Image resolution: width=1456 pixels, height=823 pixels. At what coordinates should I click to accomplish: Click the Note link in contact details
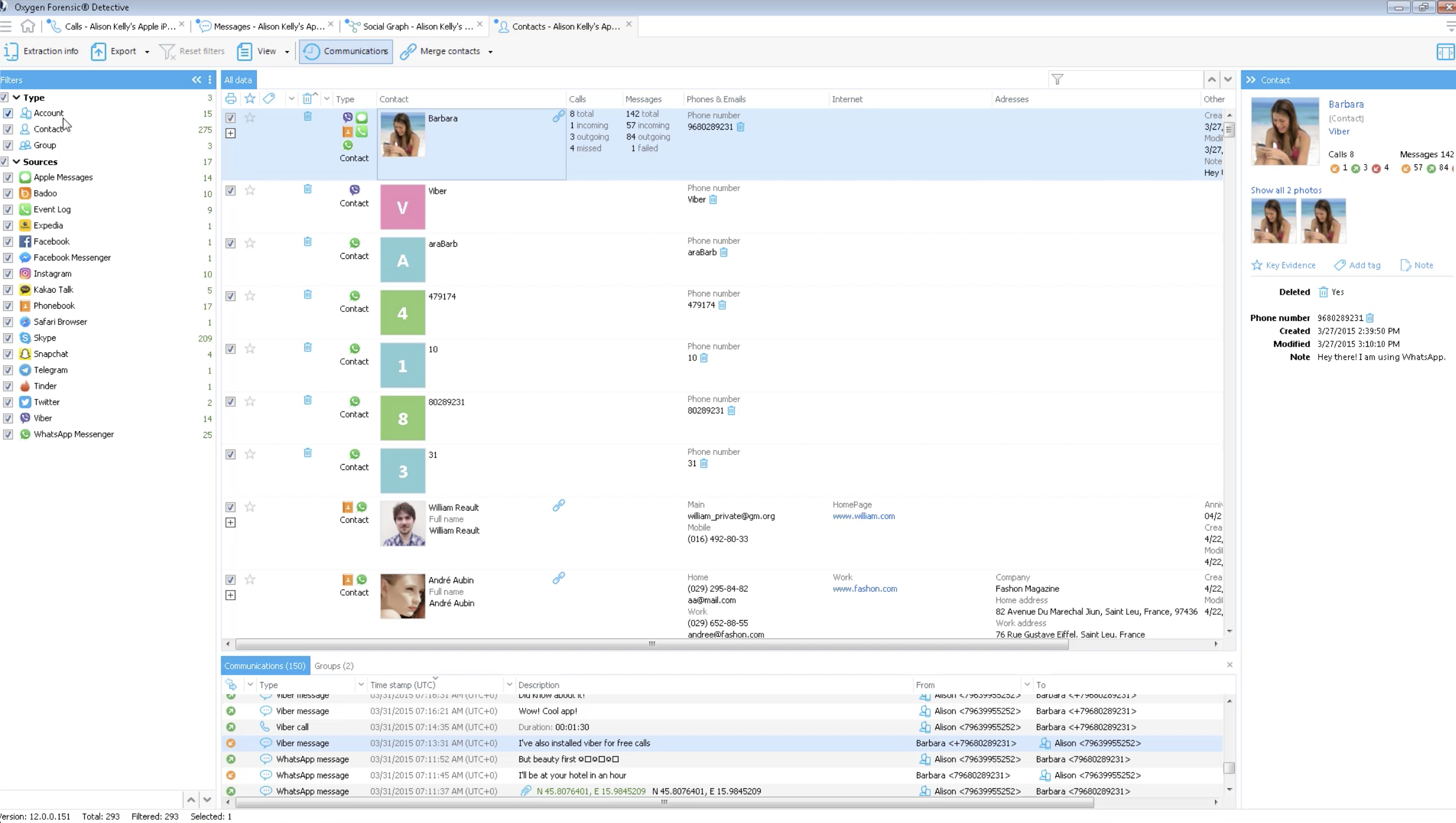(x=1417, y=265)
